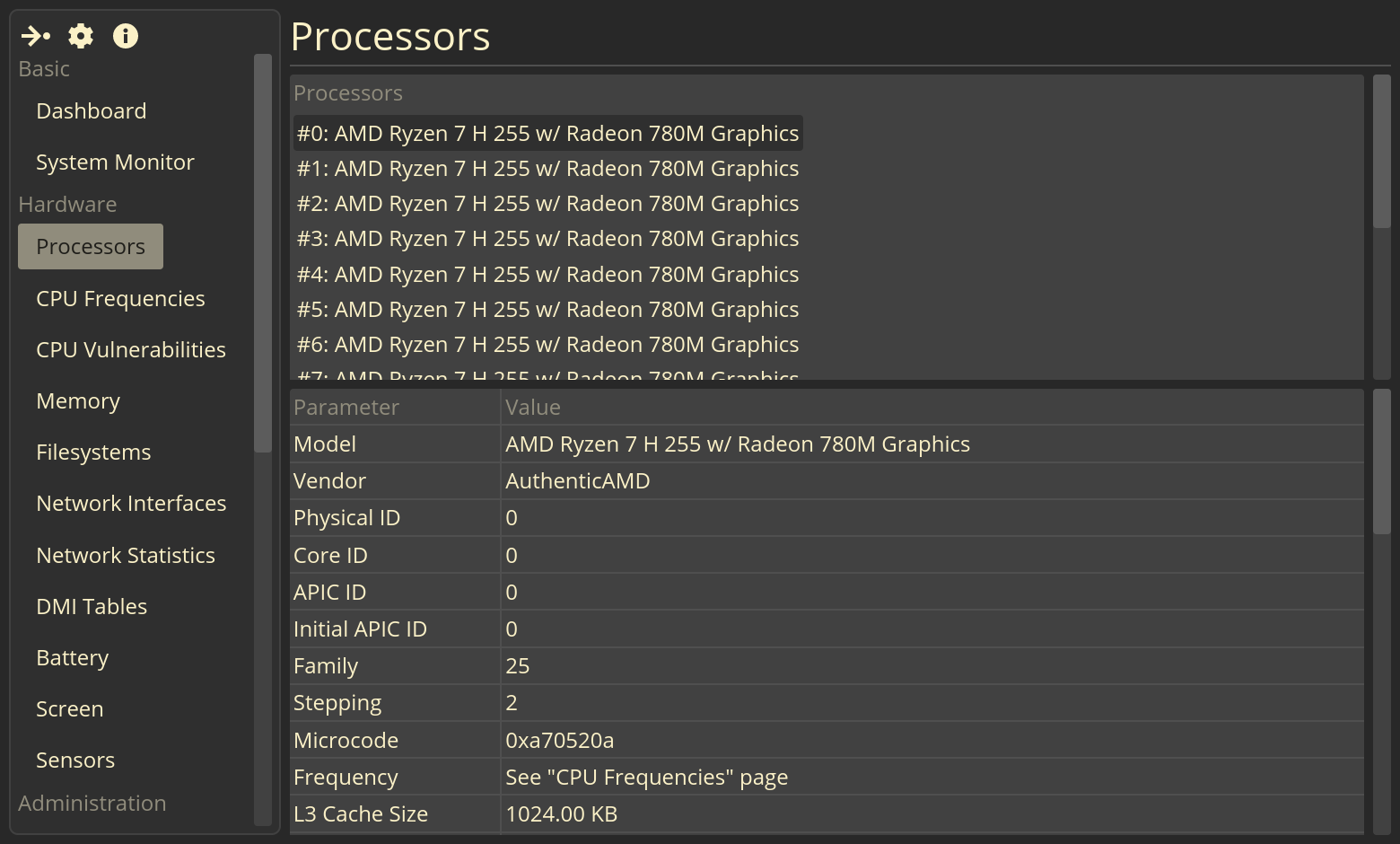Click the Frequency row label

(x=346, y=778)
